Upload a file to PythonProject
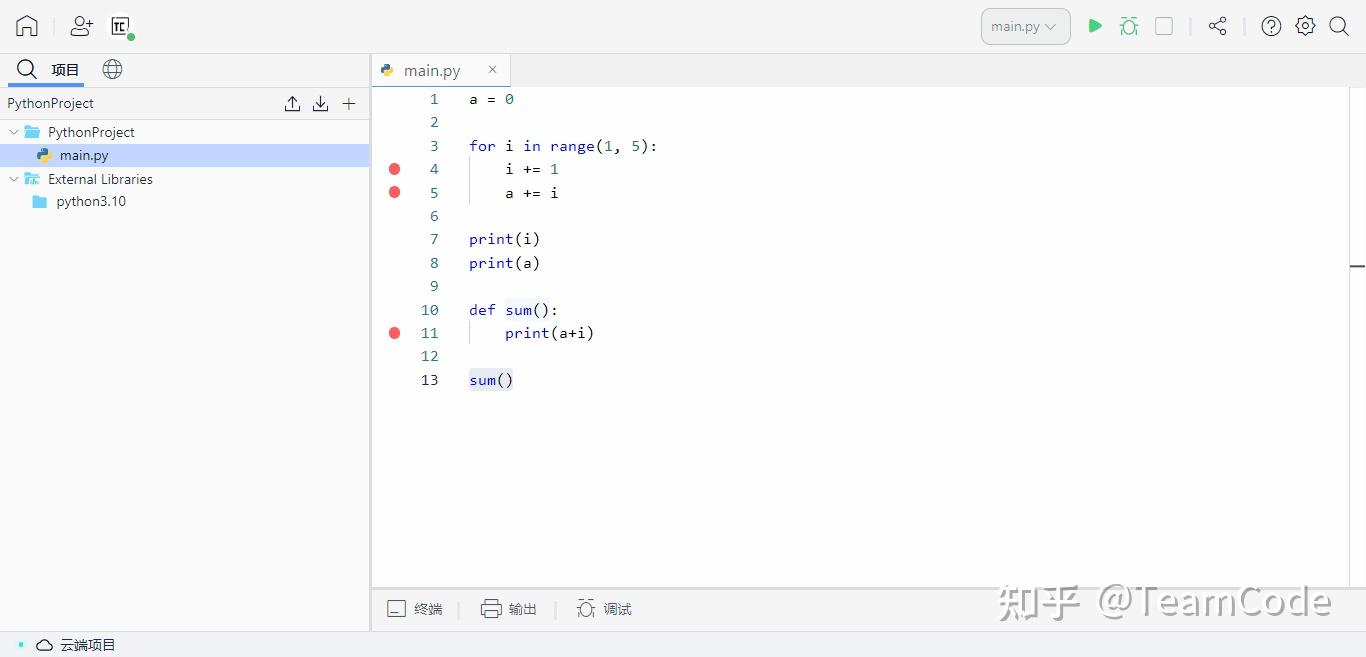This screenshot has height=657, width=1366. click(292, 103)
